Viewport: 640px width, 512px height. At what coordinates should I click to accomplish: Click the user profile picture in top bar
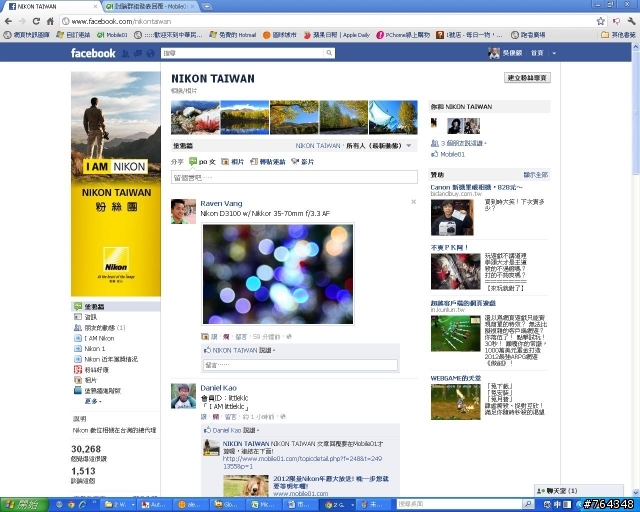494,53
